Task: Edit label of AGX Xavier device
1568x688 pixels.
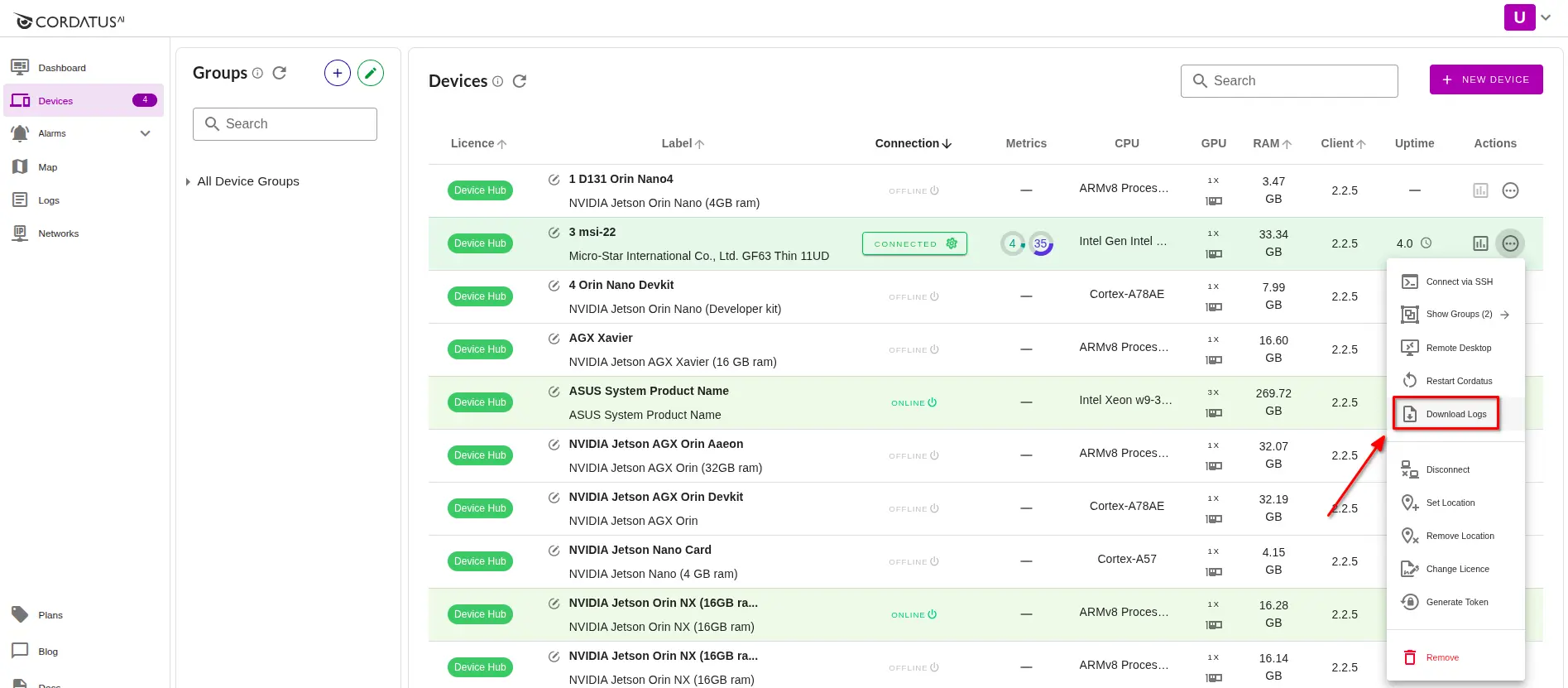Action: tap(554, 338)
